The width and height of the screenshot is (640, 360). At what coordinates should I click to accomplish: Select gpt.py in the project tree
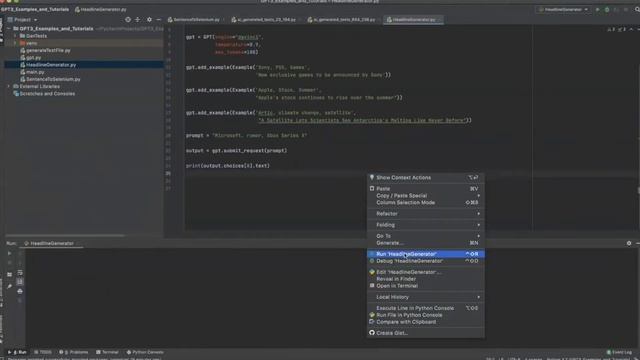click(31, 58)
